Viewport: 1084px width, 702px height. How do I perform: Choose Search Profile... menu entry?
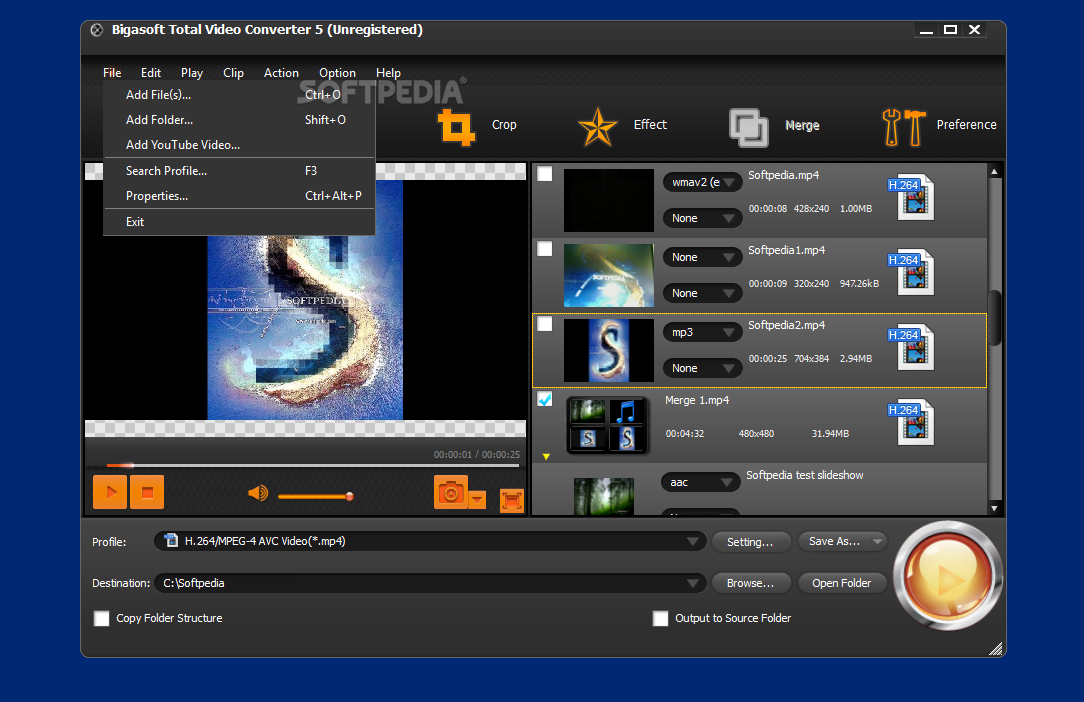coord(239,171)
